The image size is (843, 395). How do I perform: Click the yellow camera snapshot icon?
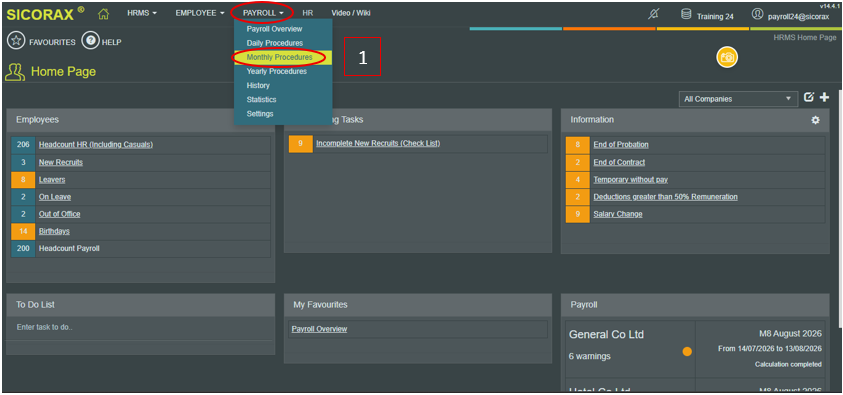click(727, 58)
